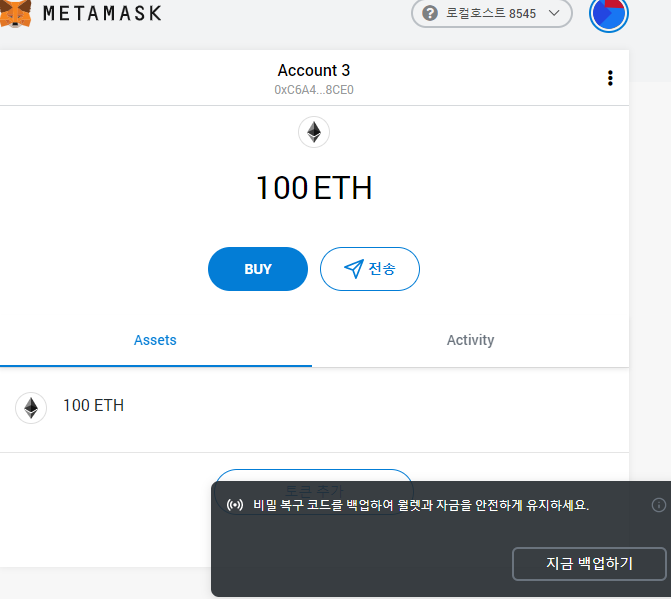Copy the Account 3 address 0xC6A4...8CE0
This screenshot has width=671, height=599.
point(314,90)
